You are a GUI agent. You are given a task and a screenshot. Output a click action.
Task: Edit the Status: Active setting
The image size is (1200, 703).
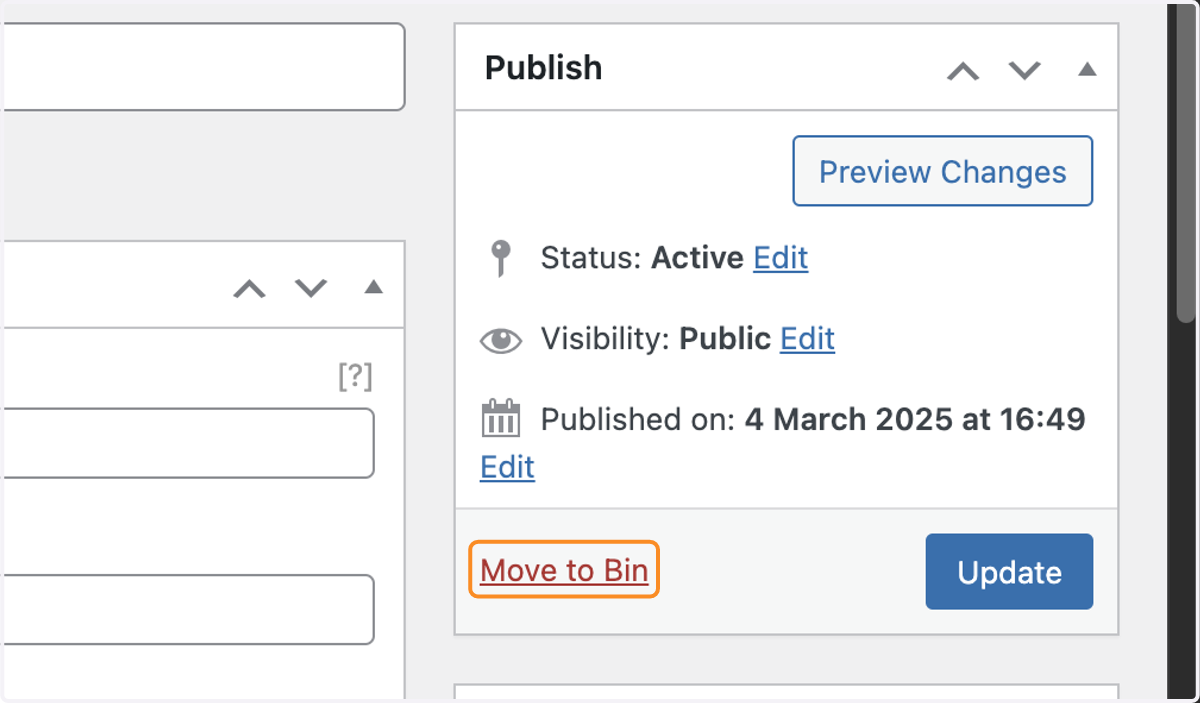tap(781, 258)
